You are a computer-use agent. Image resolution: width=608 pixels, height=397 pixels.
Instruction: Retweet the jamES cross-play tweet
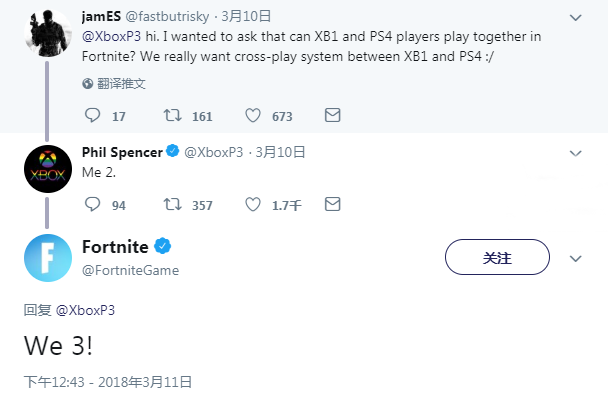click(172, 115)
